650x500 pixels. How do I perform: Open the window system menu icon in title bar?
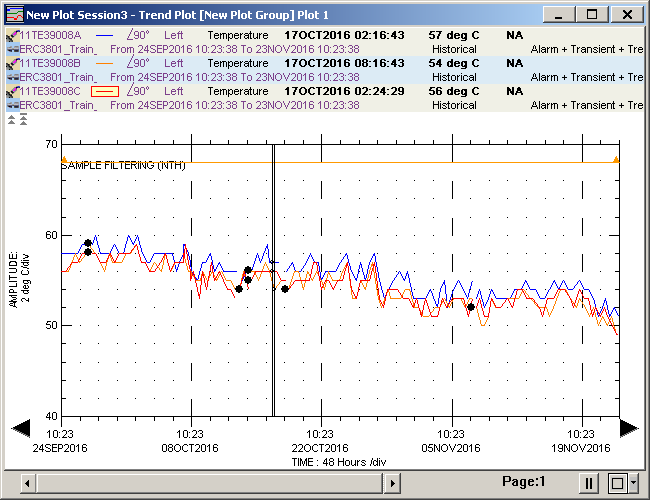point(13,14)
